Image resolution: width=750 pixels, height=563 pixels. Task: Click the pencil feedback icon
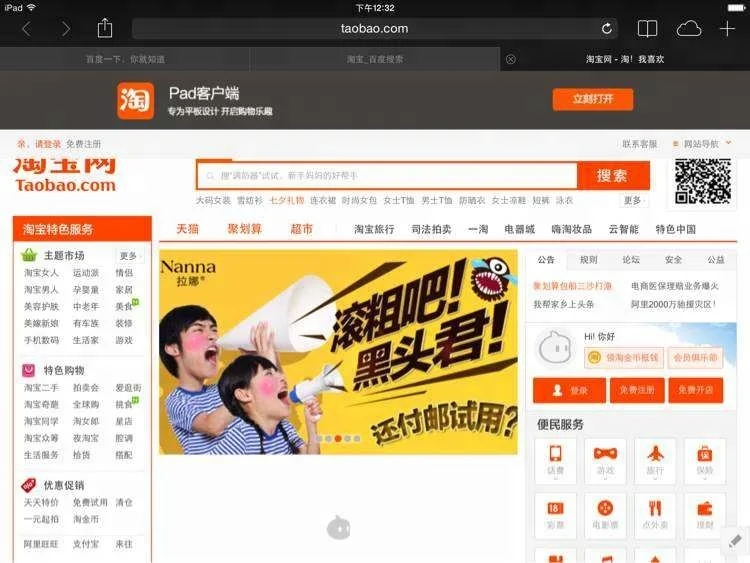point(735,541)
